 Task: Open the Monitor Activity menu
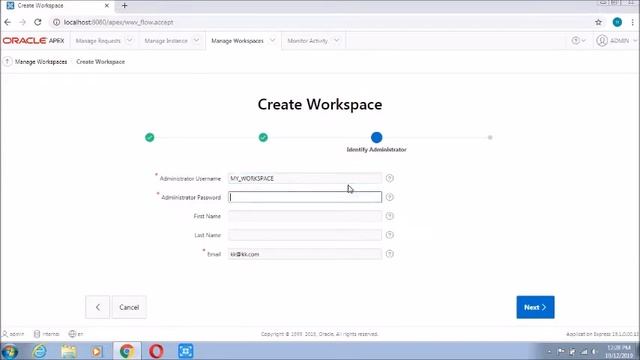[x=308, y=41]
